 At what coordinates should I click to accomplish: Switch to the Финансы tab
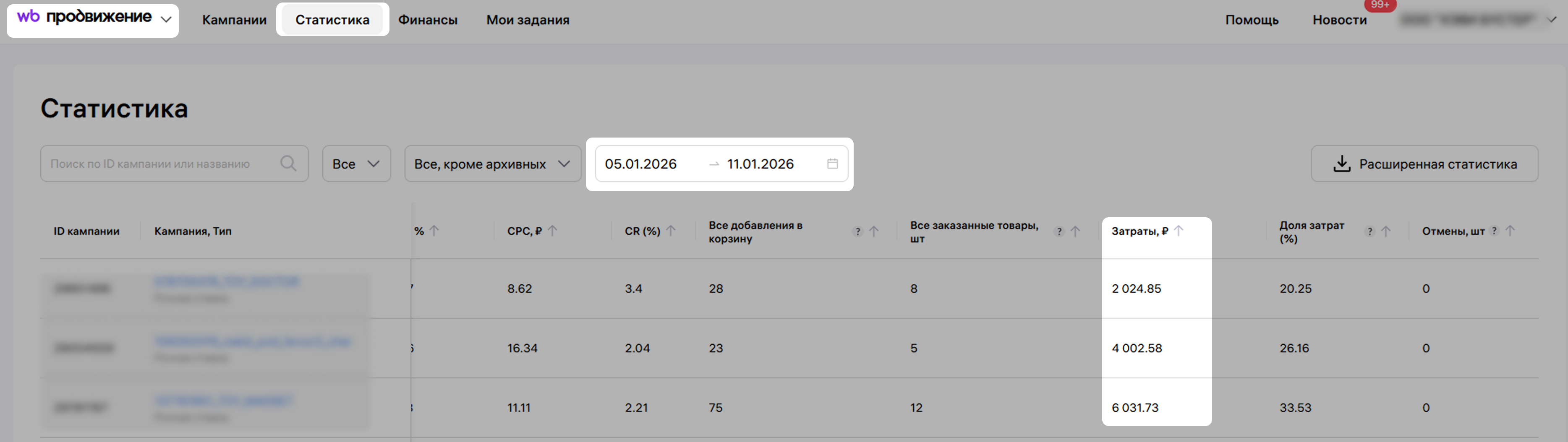coord(427,20)
